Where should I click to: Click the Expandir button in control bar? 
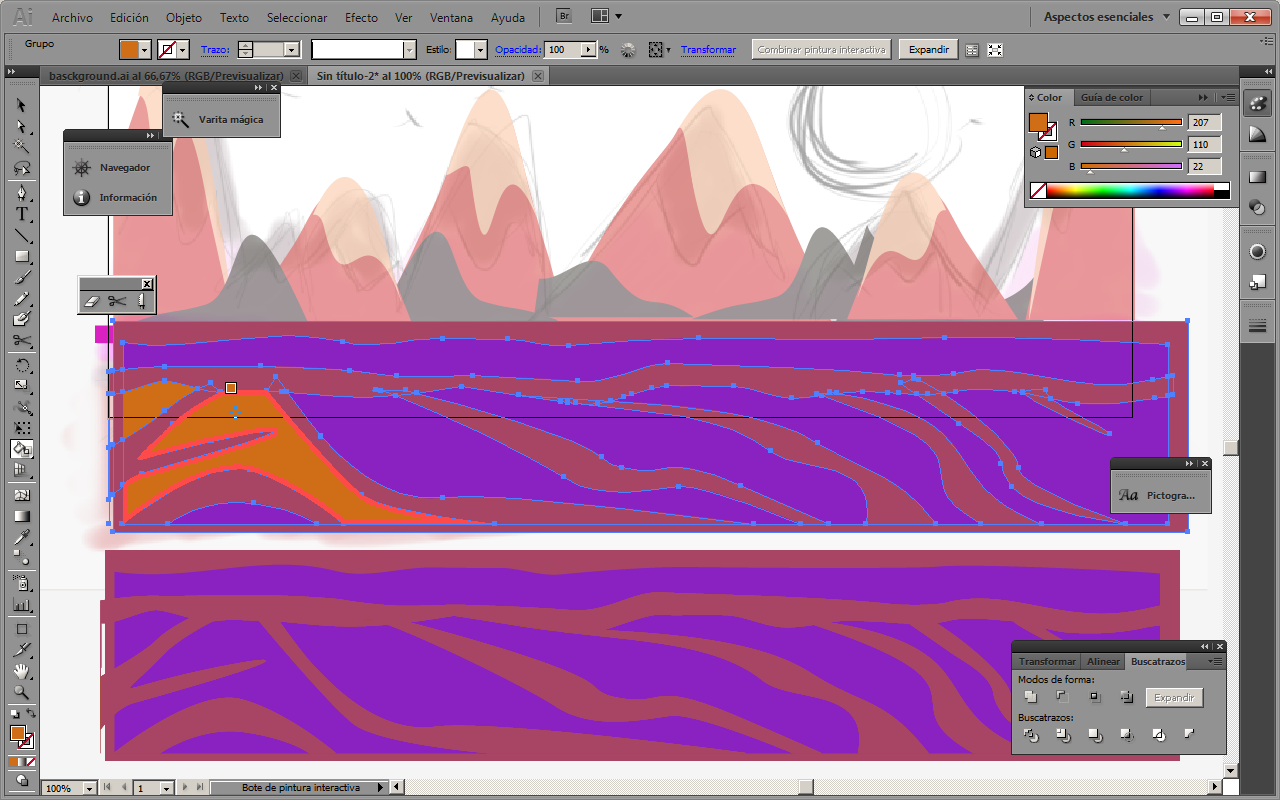929,49
